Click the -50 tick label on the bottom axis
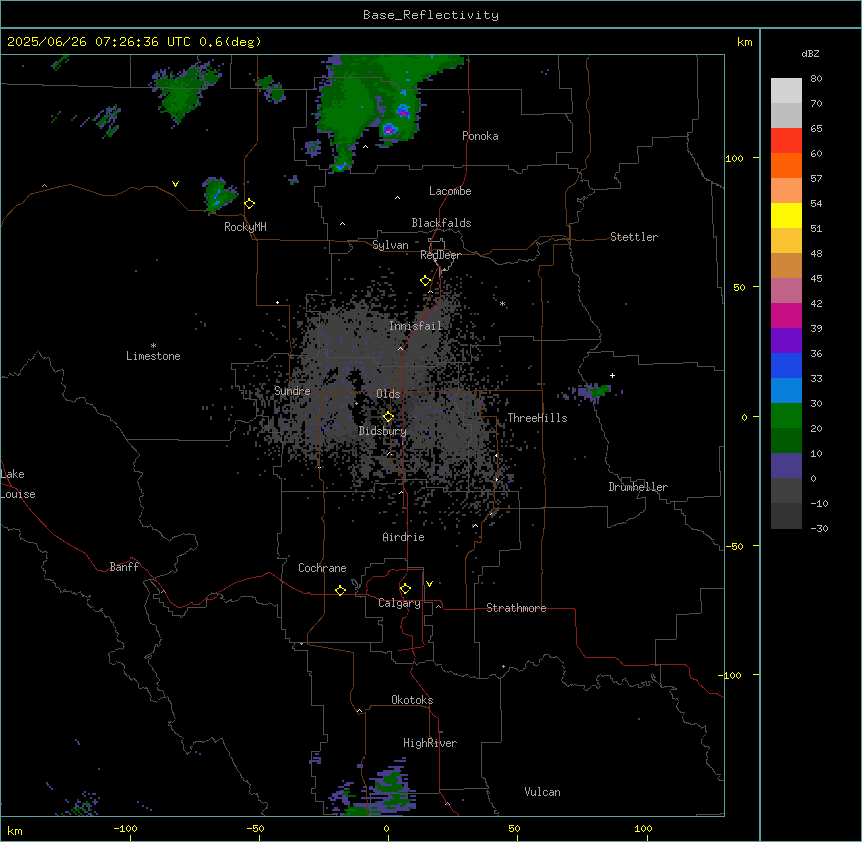 tap(255, 829)
